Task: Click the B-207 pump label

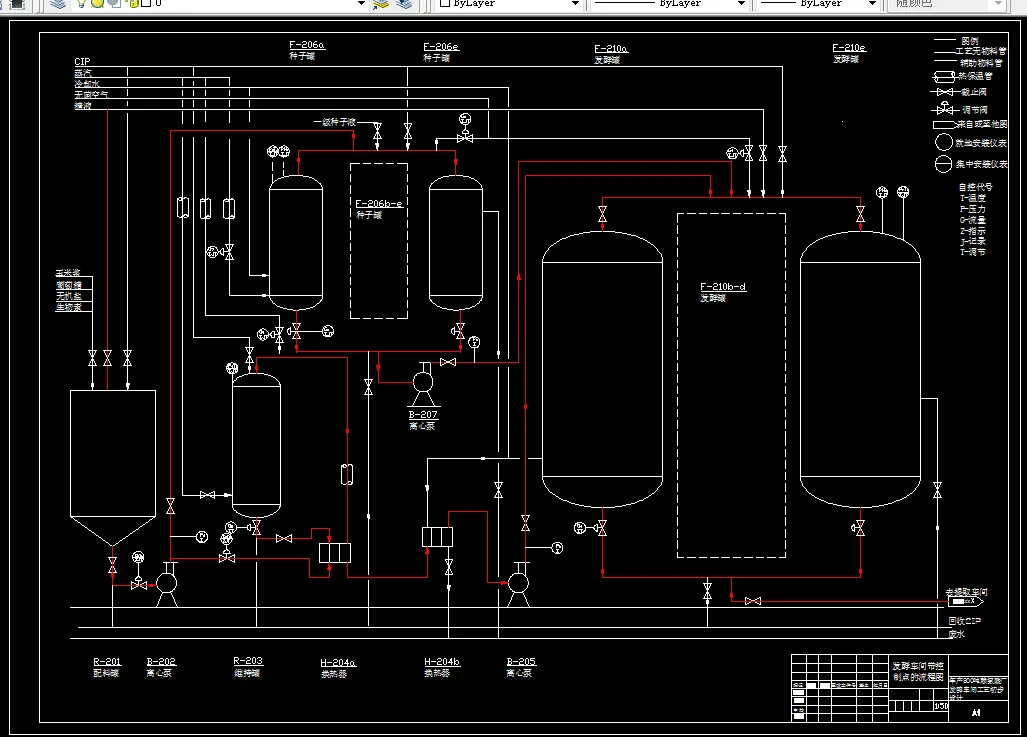Action: (x=422, y=415)
